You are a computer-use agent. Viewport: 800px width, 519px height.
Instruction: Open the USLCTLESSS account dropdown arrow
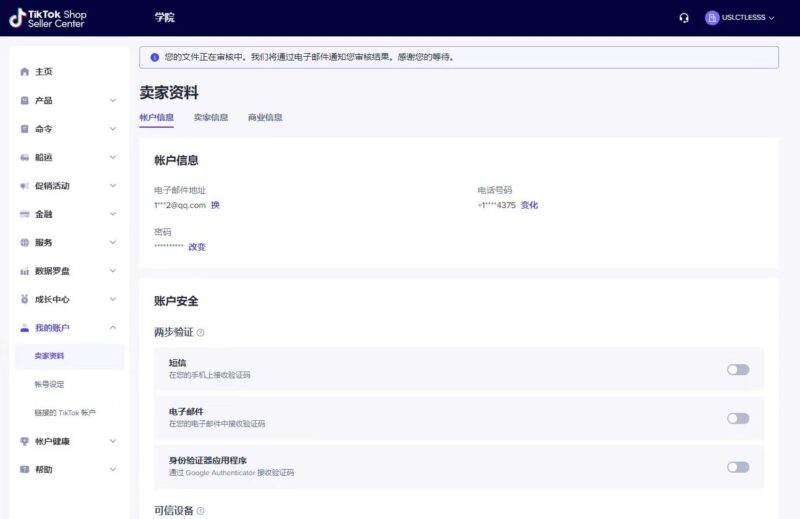771,18
